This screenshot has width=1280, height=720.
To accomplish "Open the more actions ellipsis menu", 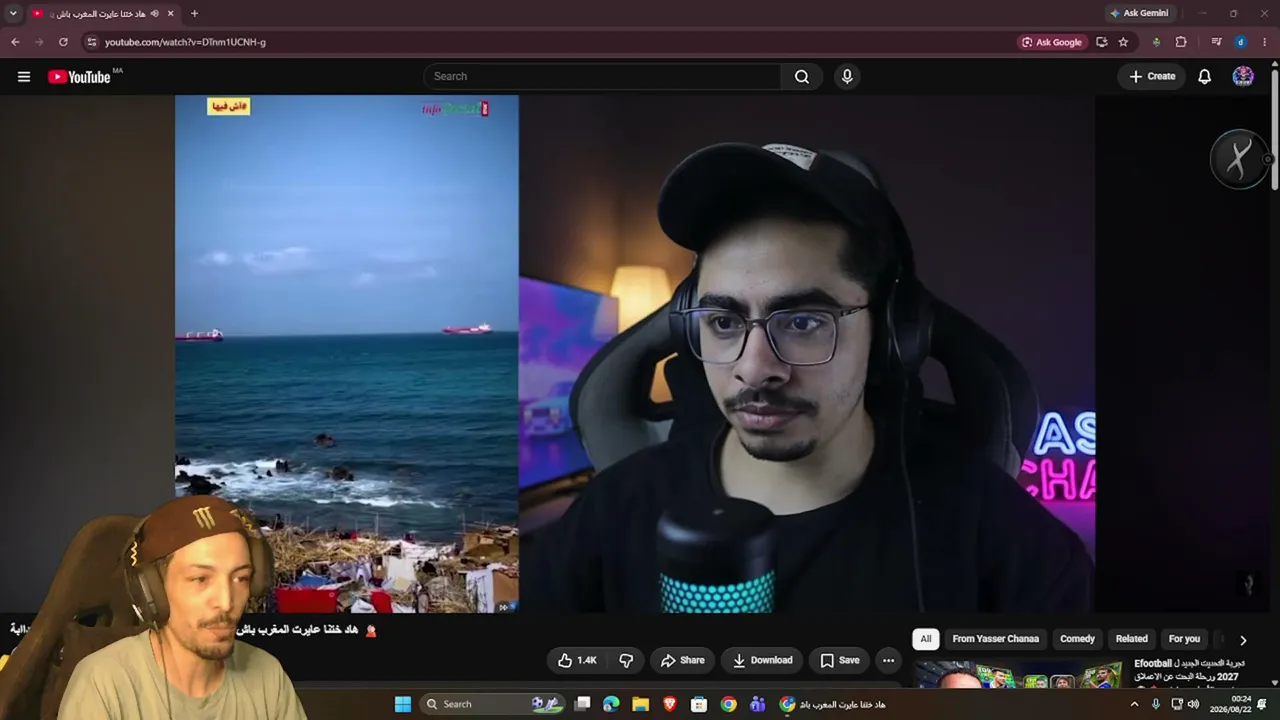I will 888,660.
